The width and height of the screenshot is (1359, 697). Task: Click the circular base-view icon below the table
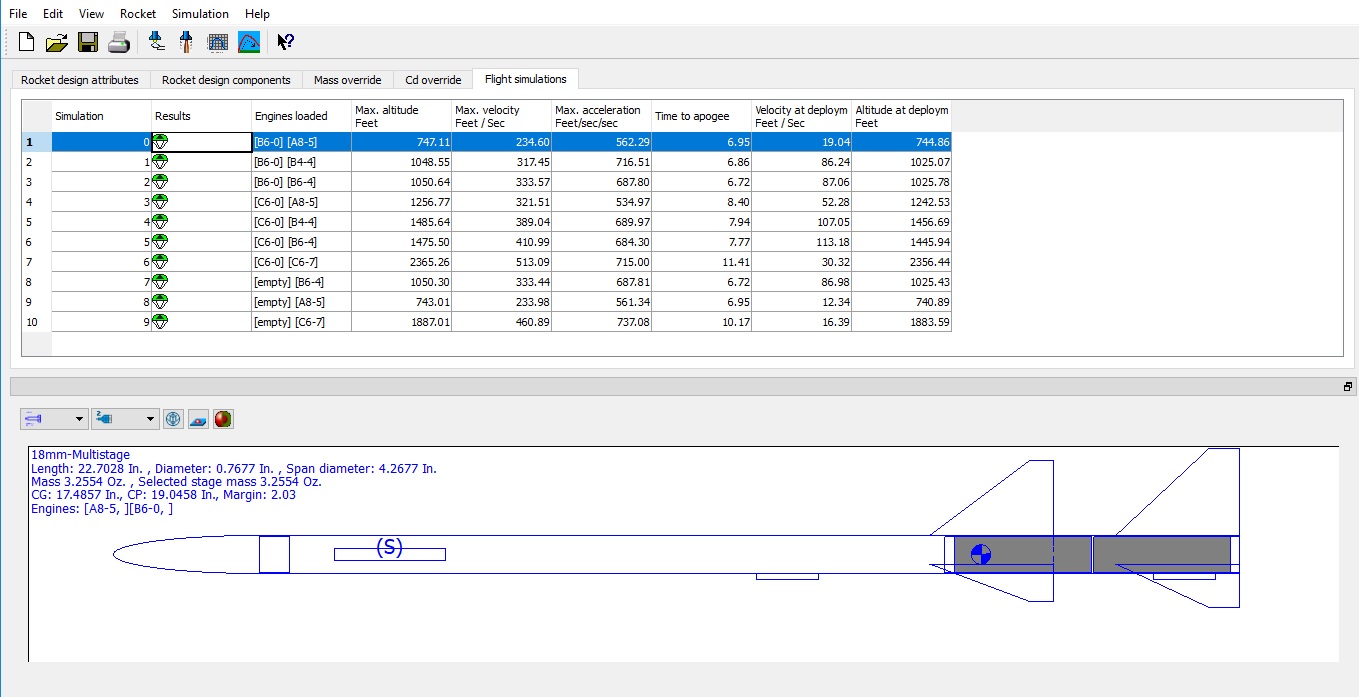tap(174, 419)
